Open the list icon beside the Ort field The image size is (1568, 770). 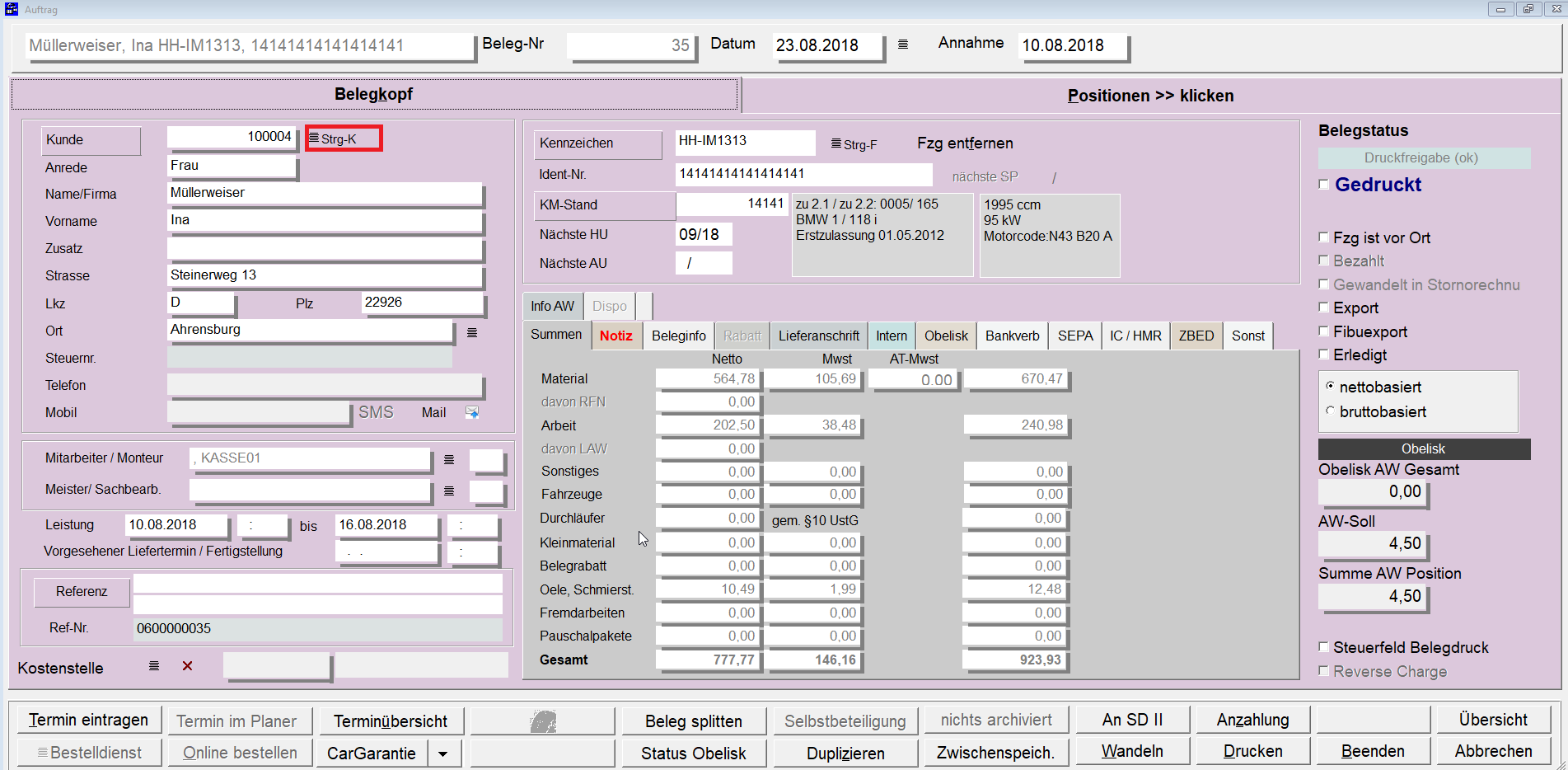click(472, 332)
